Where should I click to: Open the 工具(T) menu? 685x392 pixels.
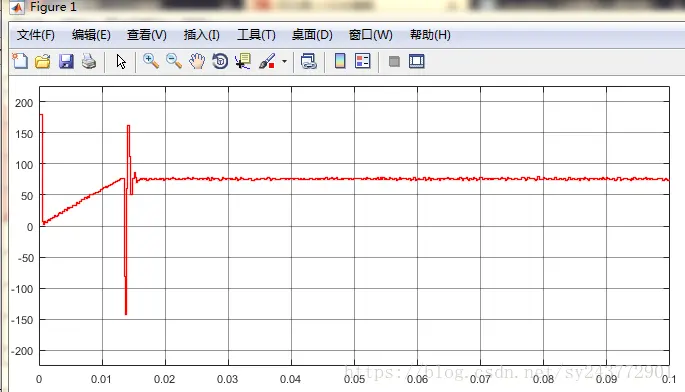256,35
